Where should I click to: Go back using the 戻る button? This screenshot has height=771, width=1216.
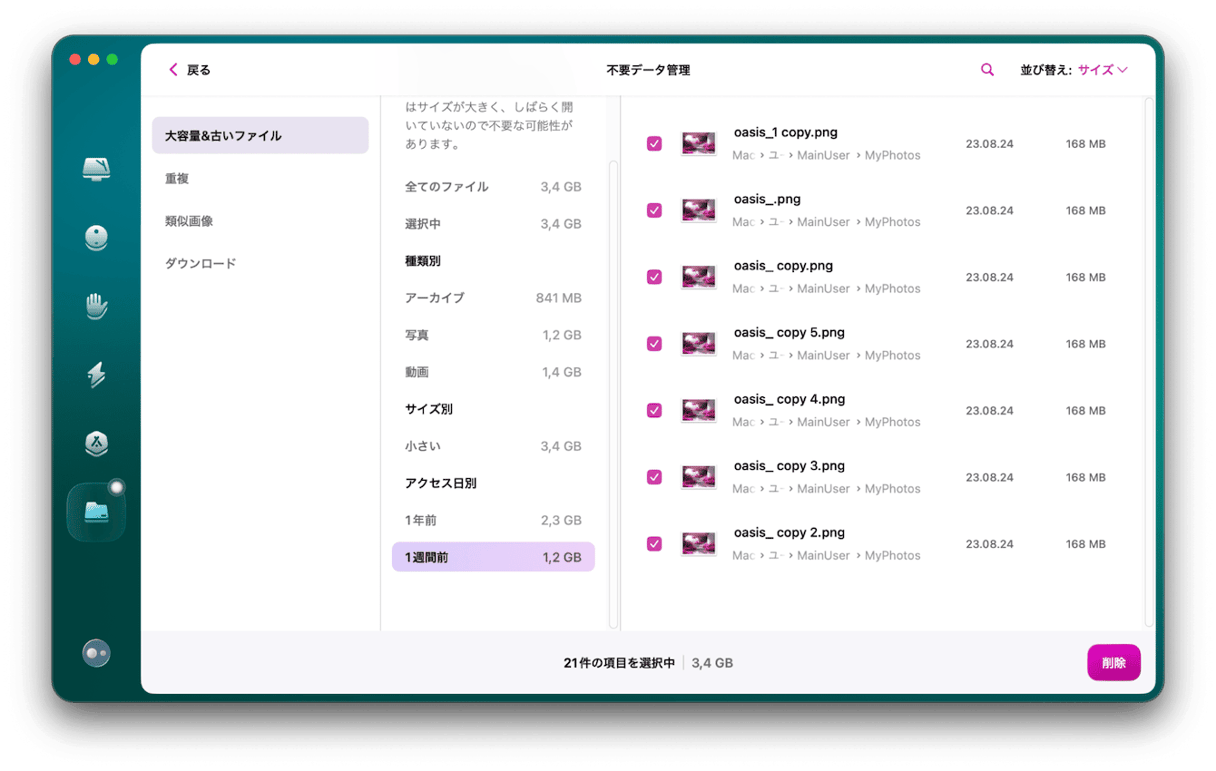[189, 70]
